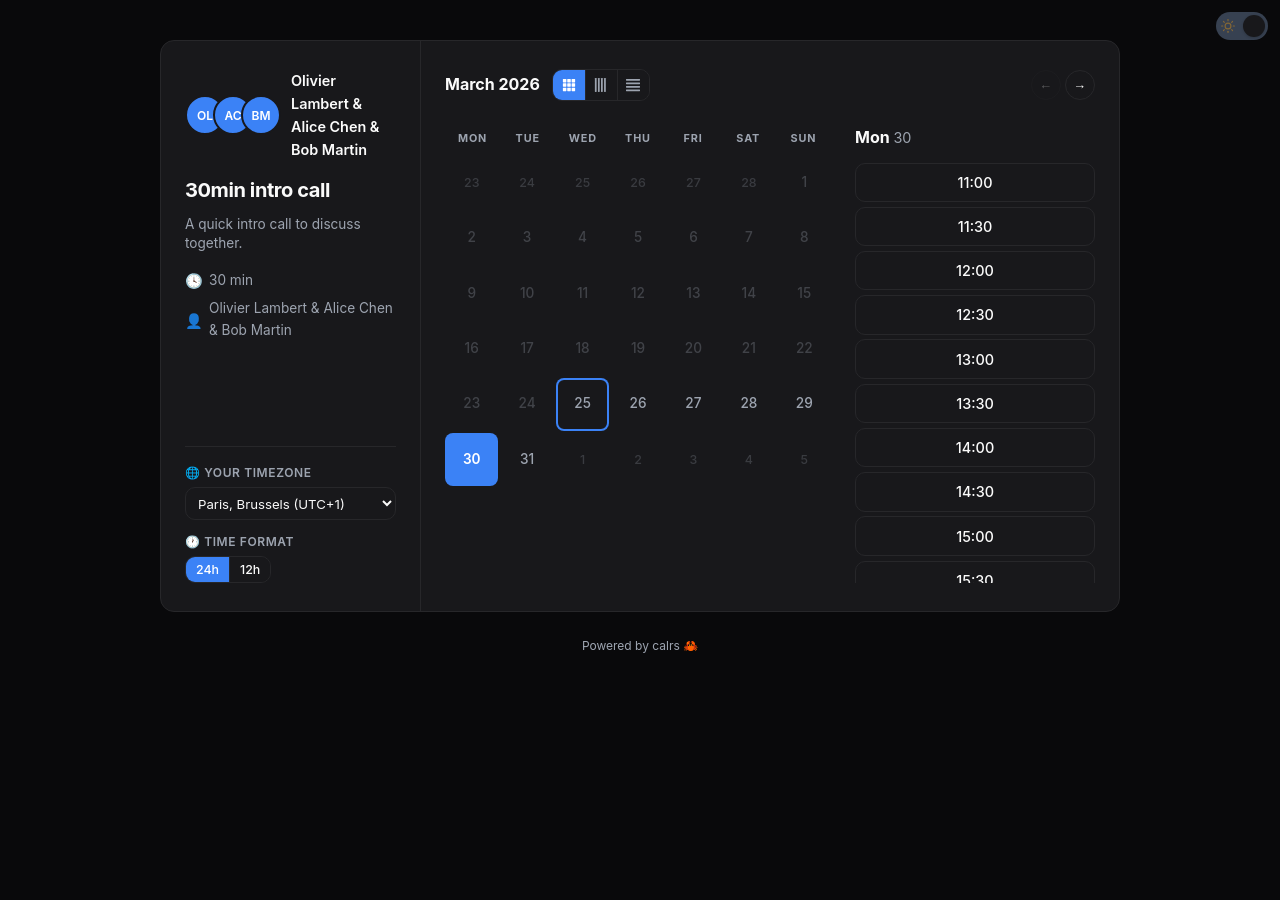Book the 12:30 time slot
Screen dimensions: 1280x900
pyautogui.click(x=974, y=314)
